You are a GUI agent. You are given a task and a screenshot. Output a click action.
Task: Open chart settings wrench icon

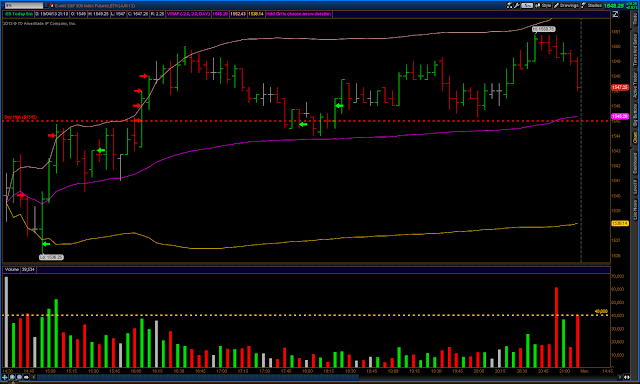(x=516, y=5)
